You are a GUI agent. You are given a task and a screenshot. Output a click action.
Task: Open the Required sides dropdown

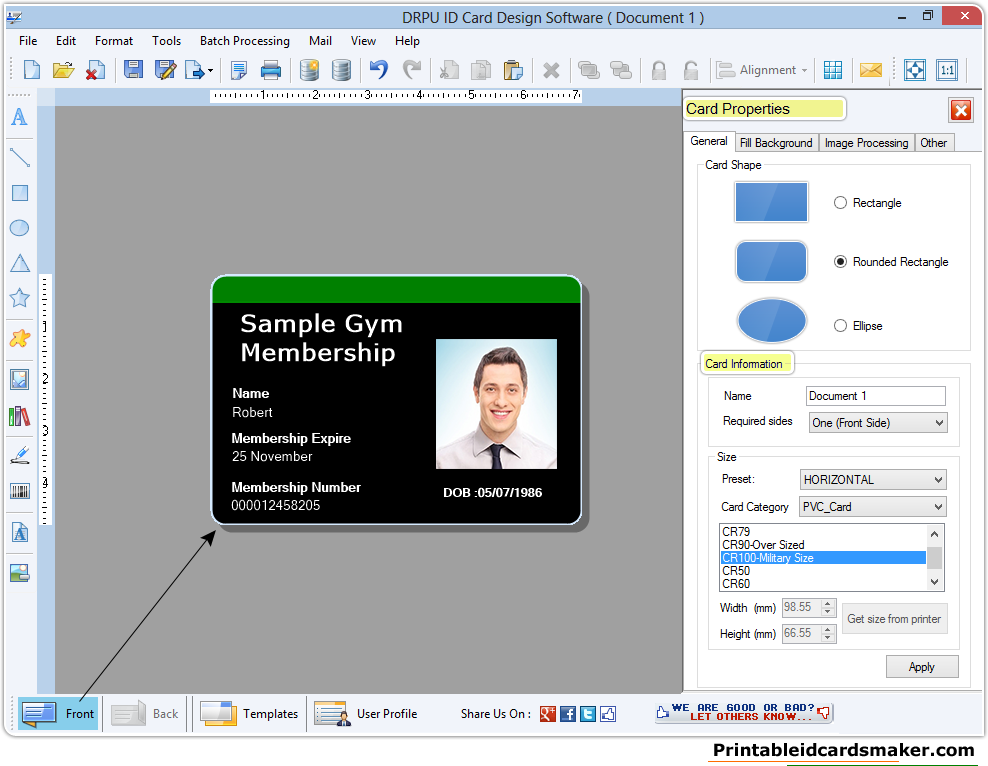(x=878, y=423)
